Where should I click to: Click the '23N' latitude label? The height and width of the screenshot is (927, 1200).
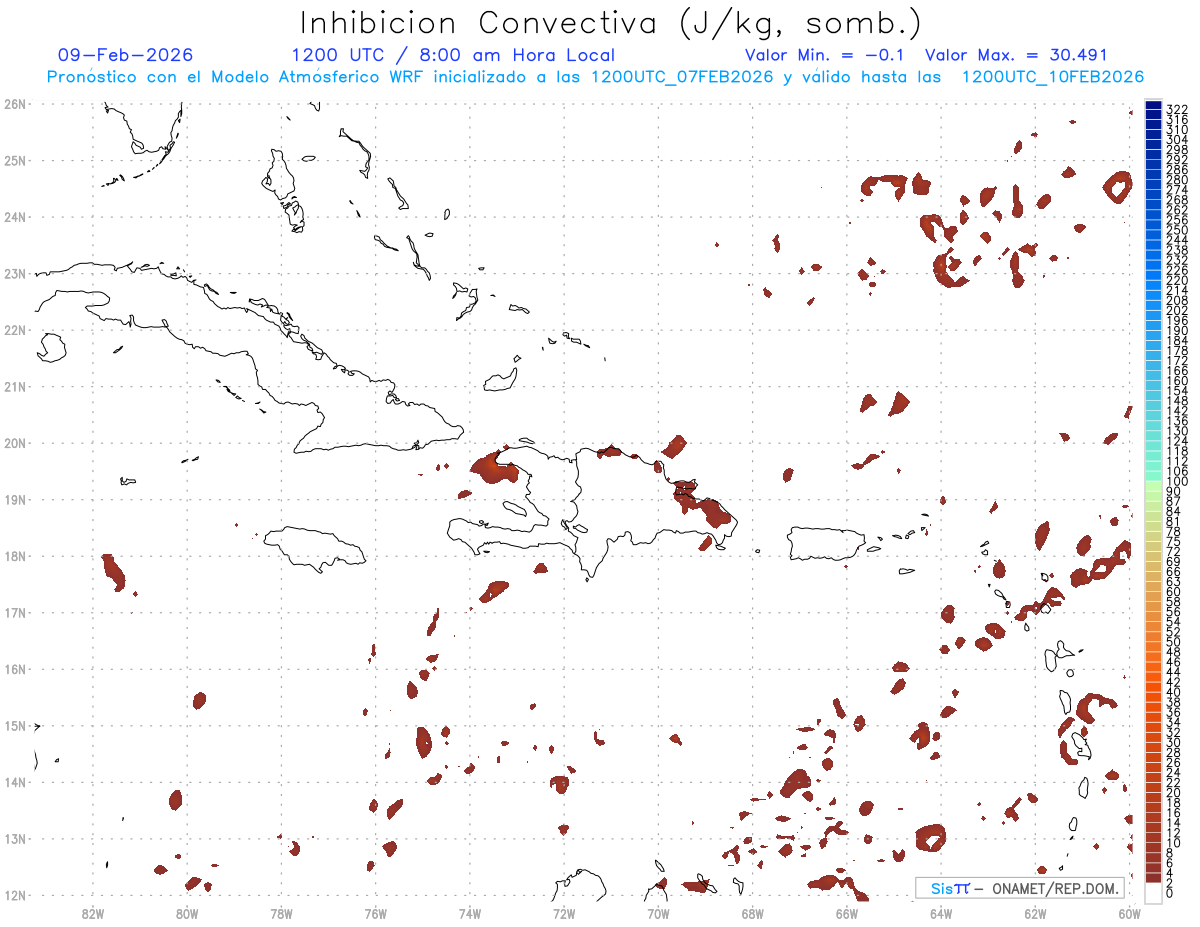15,273
